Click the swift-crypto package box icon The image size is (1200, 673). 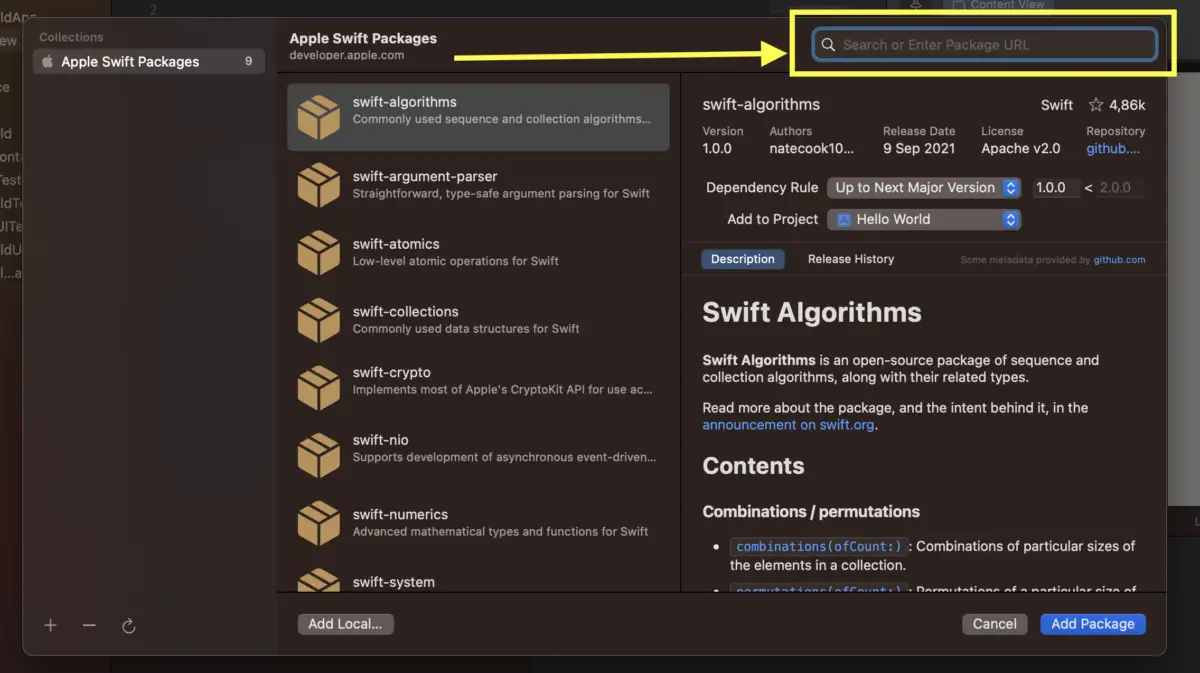tap(319, 387)
